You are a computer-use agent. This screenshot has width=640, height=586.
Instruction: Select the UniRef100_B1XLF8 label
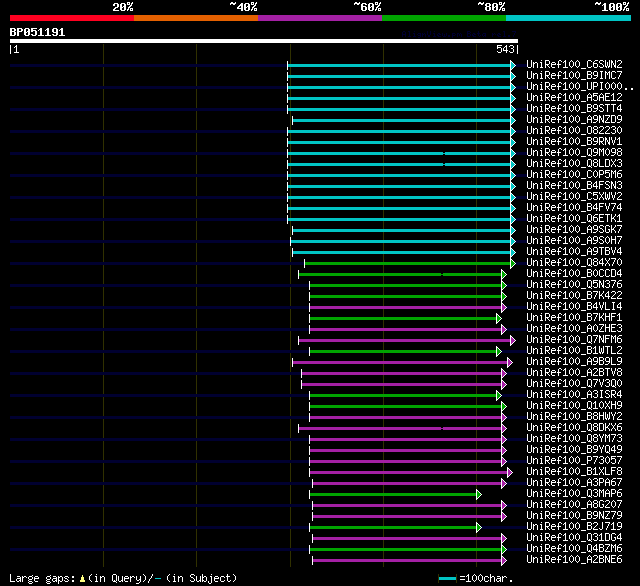point(574,472)
